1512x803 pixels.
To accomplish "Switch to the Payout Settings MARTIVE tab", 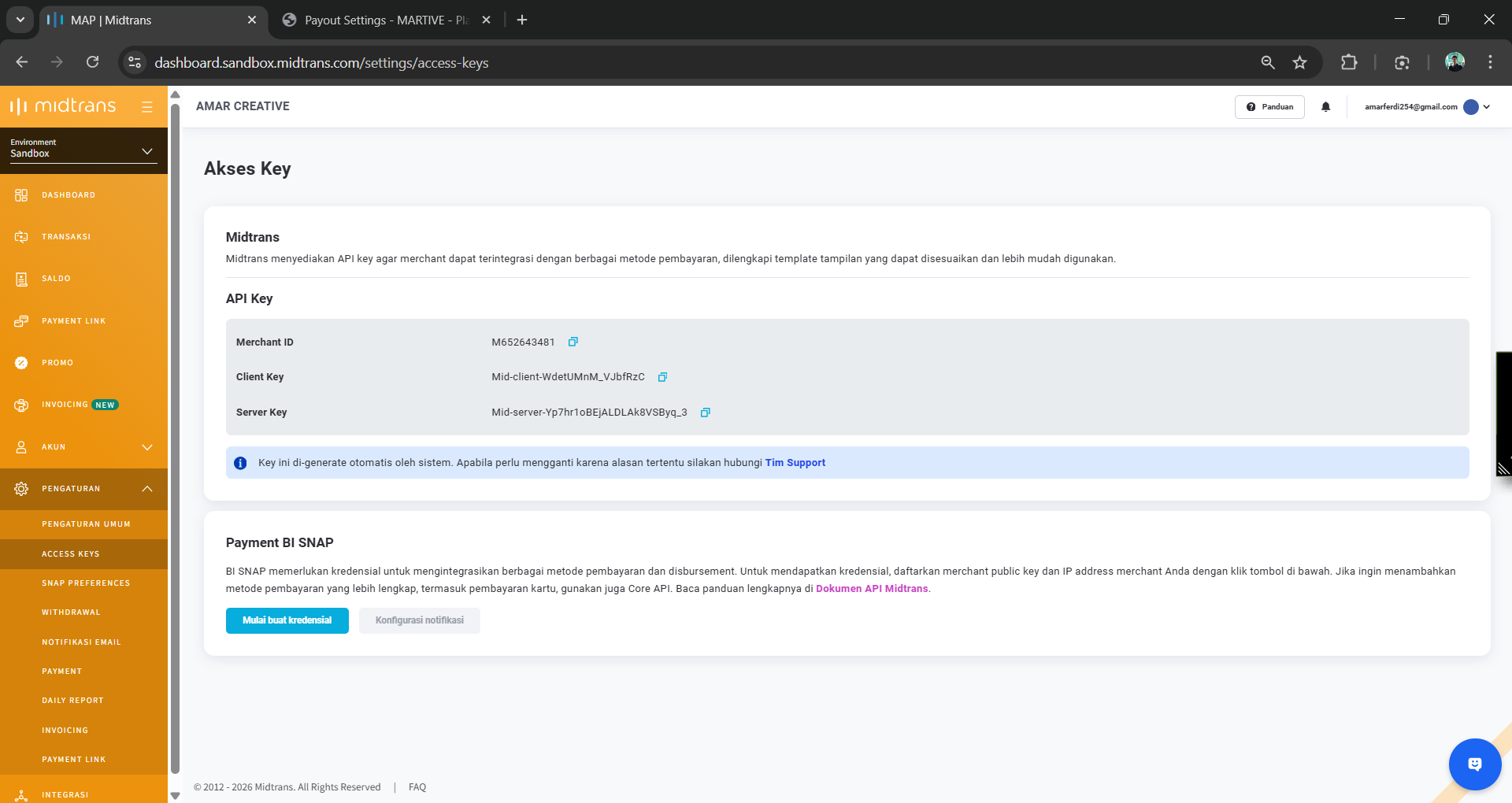I will pyautogui.click(x=387, y=20).
